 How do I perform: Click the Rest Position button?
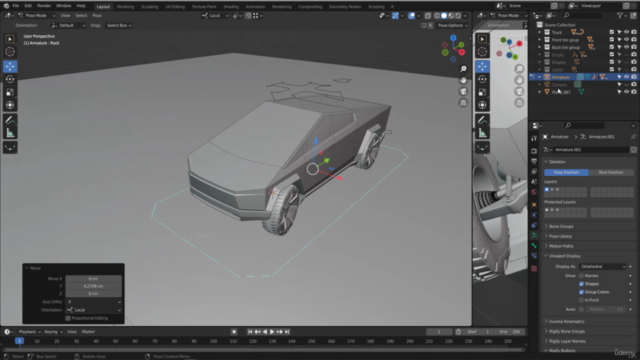[611, 172]
